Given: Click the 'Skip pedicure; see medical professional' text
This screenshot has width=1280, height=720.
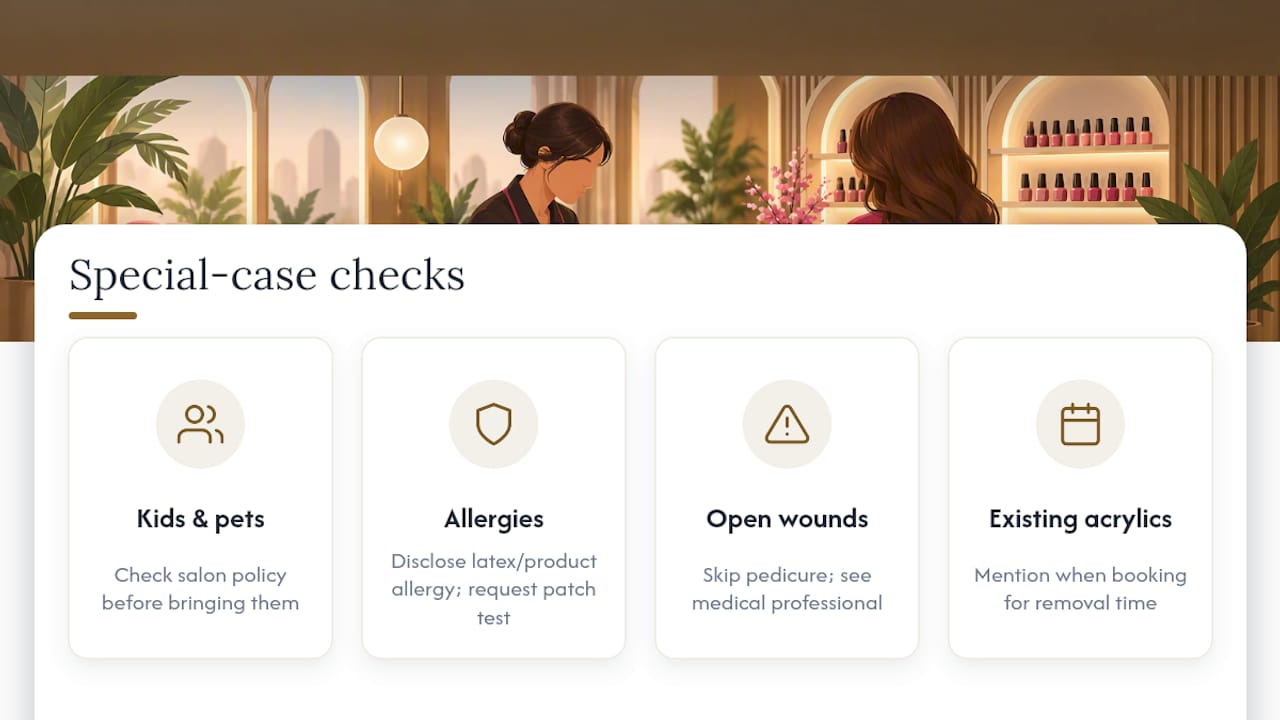Looking at the screenshot, I should pyautogui.click(x=787, y=589).
